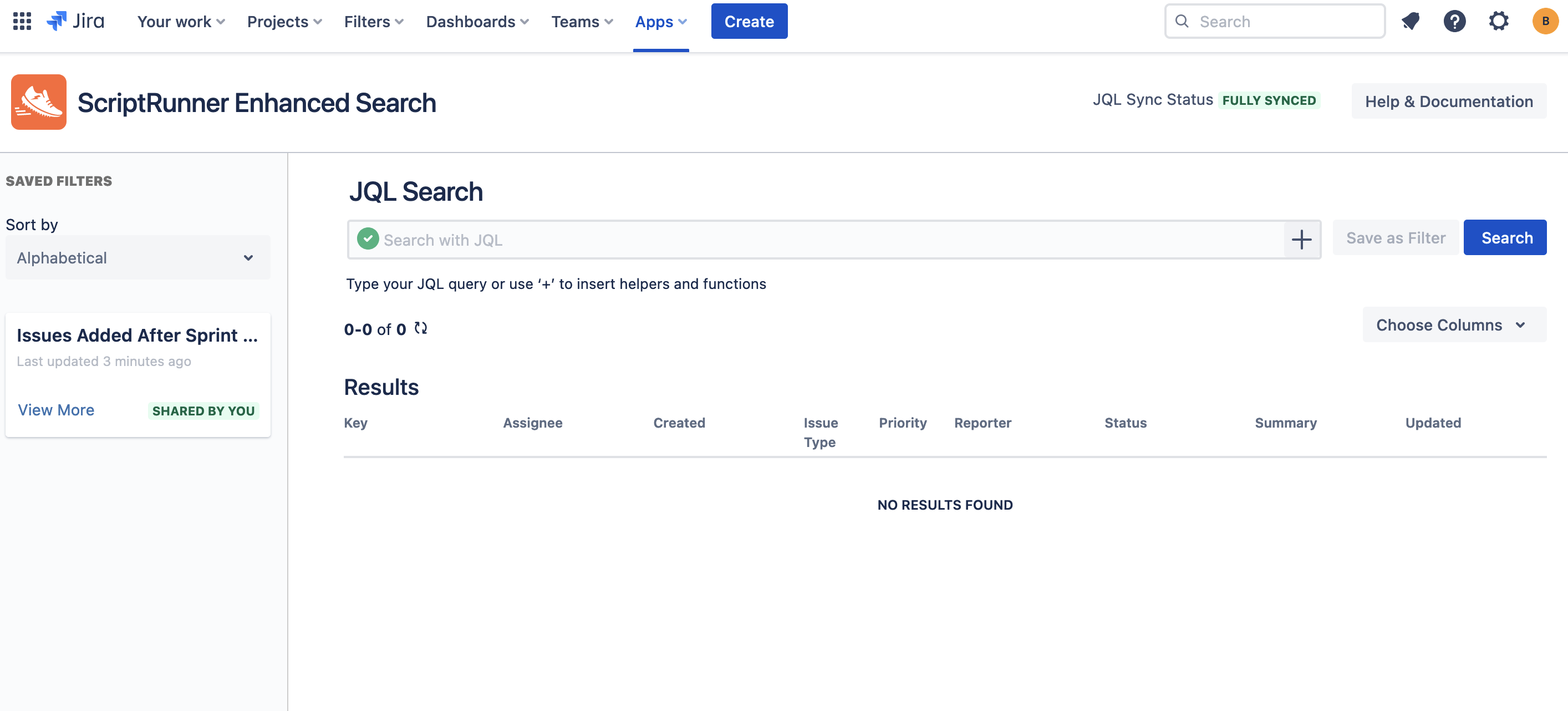Image resolution: width=1568 pixels, height=711 pixels.
Task: Click the plus icon to insert JQL helpers
Action: pos(1301,239)
